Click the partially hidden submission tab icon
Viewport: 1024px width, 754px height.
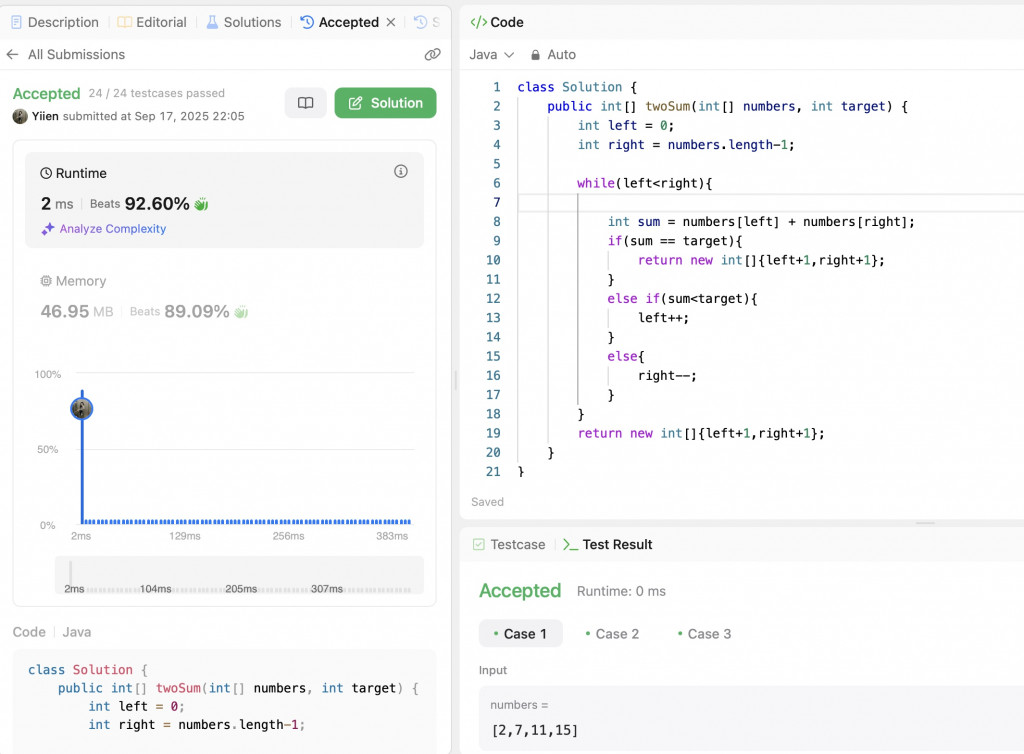coord(421,22)
